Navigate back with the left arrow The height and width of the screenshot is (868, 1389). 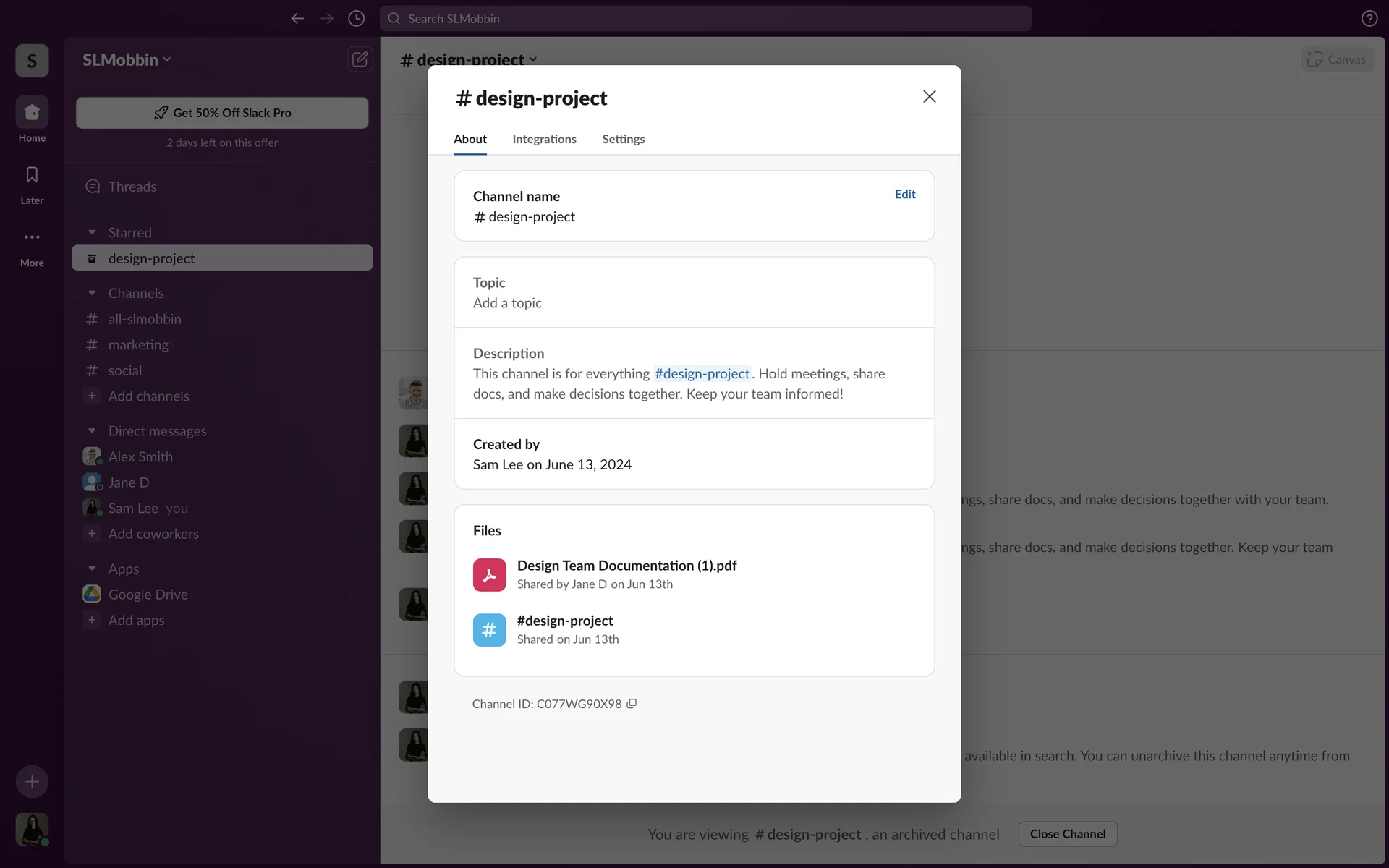tap(297, 19)
